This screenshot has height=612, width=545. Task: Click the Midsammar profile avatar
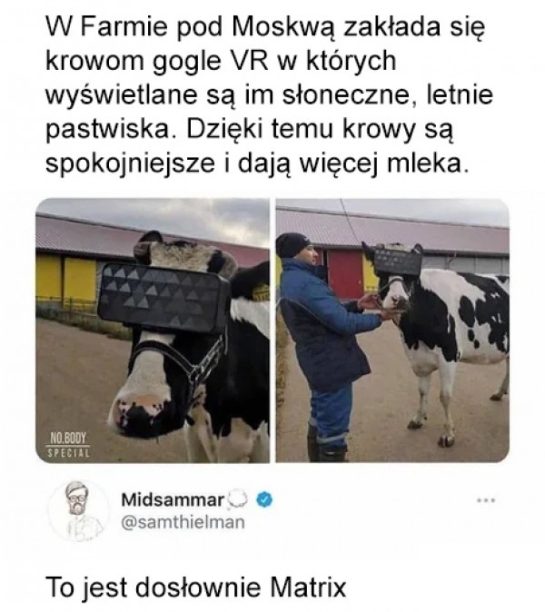tap(79, 511)
